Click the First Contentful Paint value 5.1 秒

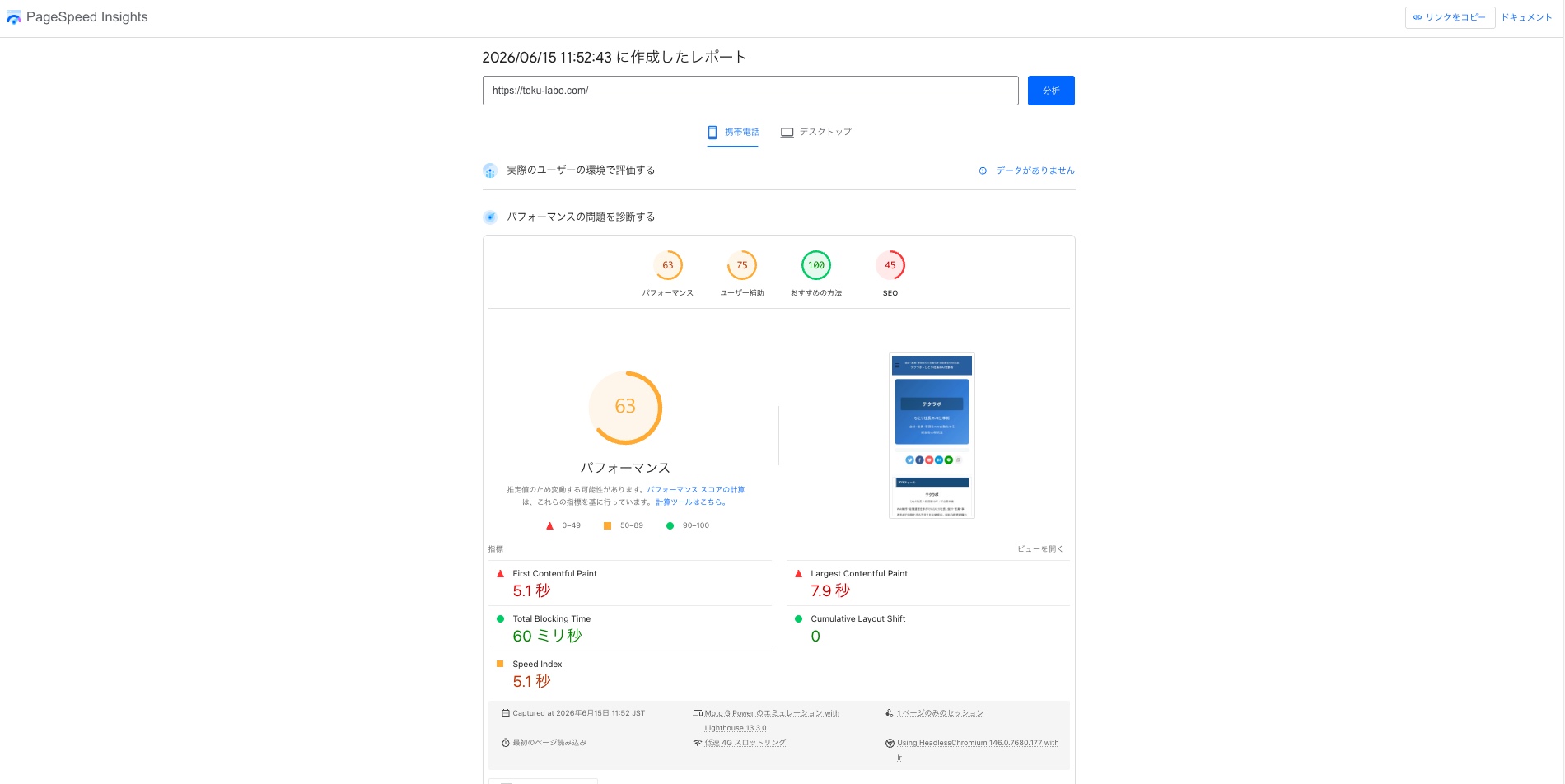pyautogui.click(x=531, y=591)
